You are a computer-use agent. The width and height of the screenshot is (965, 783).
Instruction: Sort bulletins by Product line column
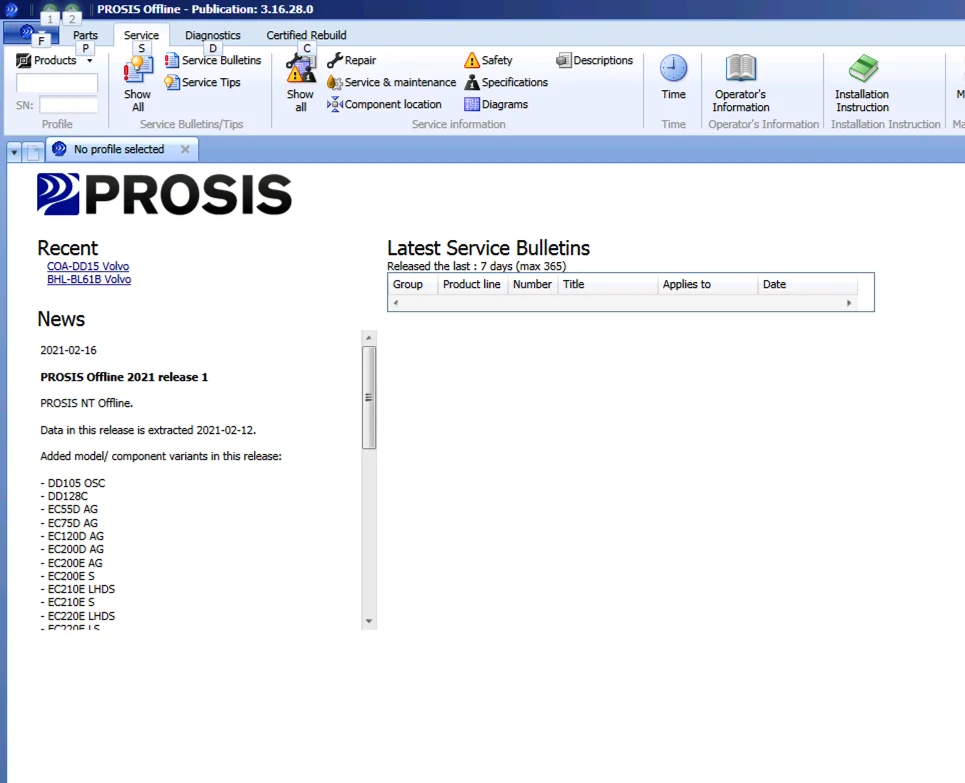pos(472,284)
